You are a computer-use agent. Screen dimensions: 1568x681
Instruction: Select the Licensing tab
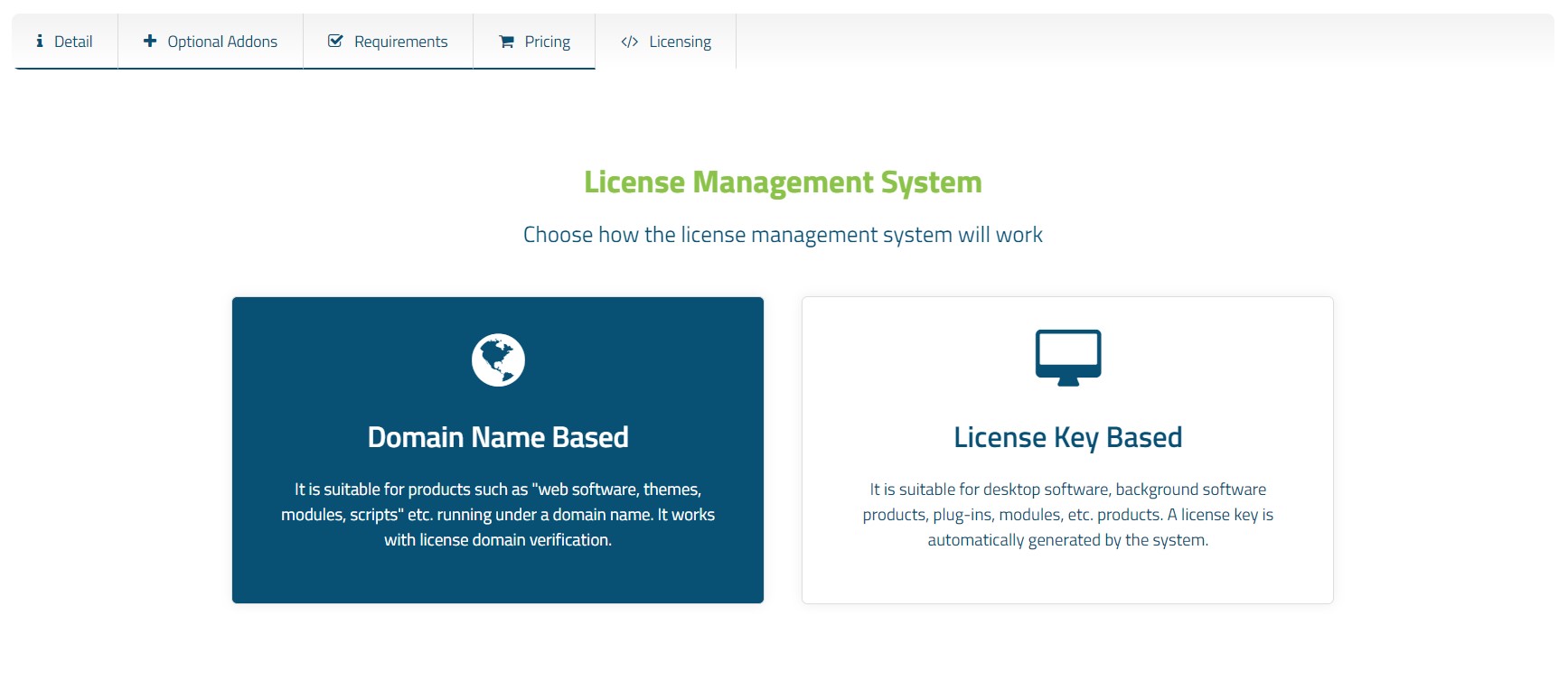pos(666,42)
